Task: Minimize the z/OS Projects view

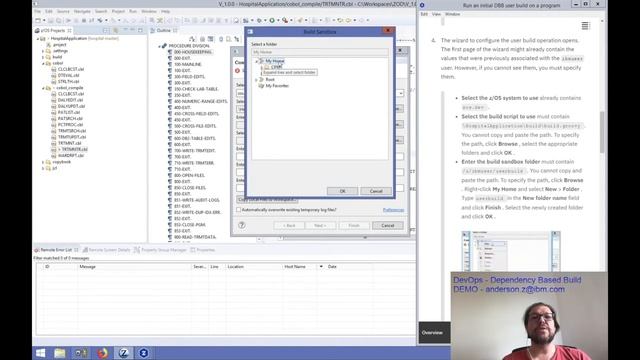Action: tap(133, 31)
